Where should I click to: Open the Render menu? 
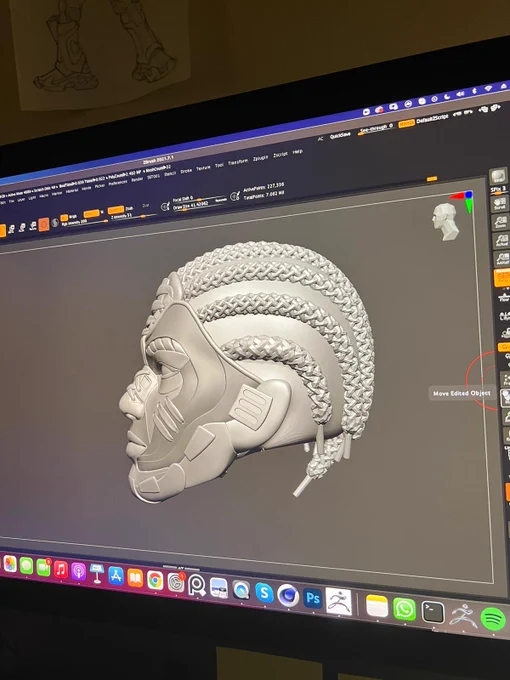tap(137, 179)
